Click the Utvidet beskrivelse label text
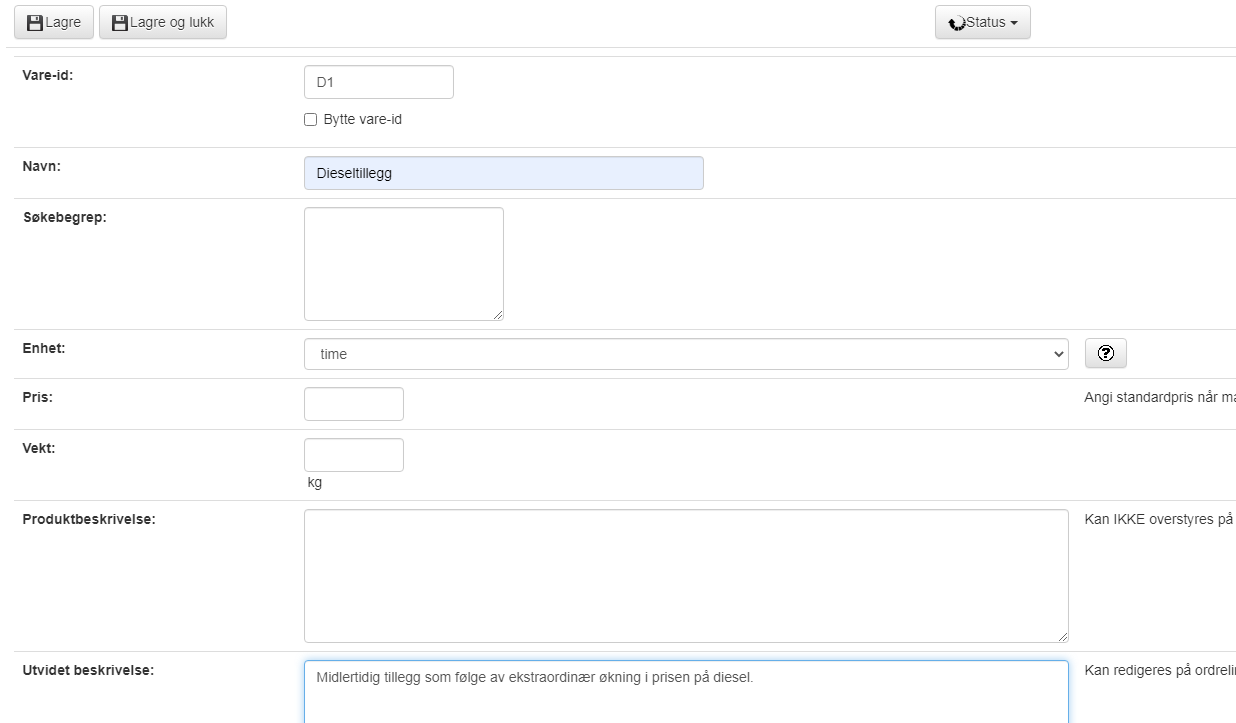Image resolution: width=1236 pixels, height=723 pixels. click(x=88, y=670)
